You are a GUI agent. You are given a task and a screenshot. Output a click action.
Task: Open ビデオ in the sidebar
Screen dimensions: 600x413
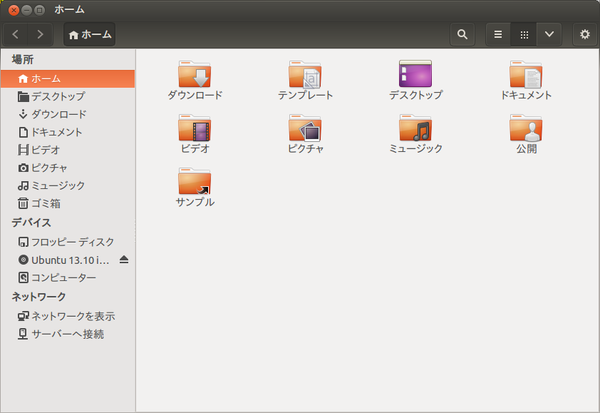[x=68, y=150]
